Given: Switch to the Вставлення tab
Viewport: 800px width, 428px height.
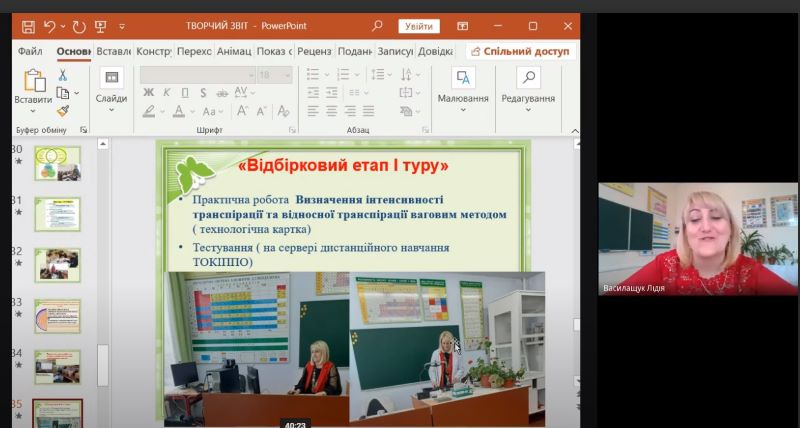Looking at the screenshot, I should (113, 52).
